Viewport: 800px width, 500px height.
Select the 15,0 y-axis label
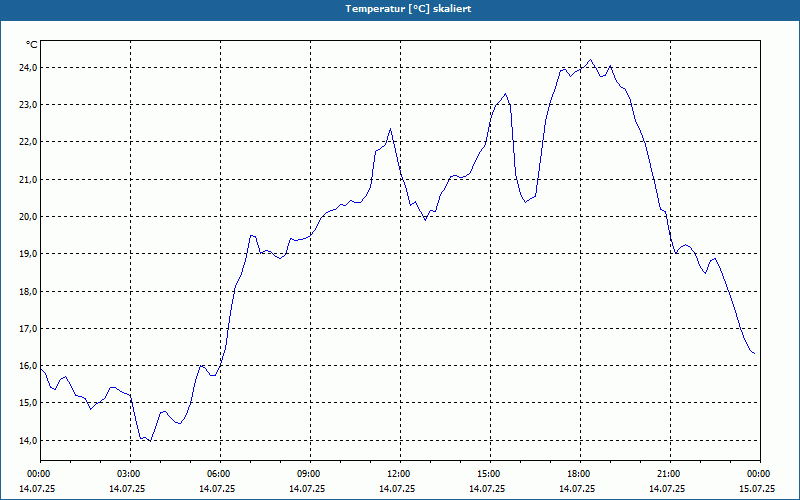(x=28, y=403)
